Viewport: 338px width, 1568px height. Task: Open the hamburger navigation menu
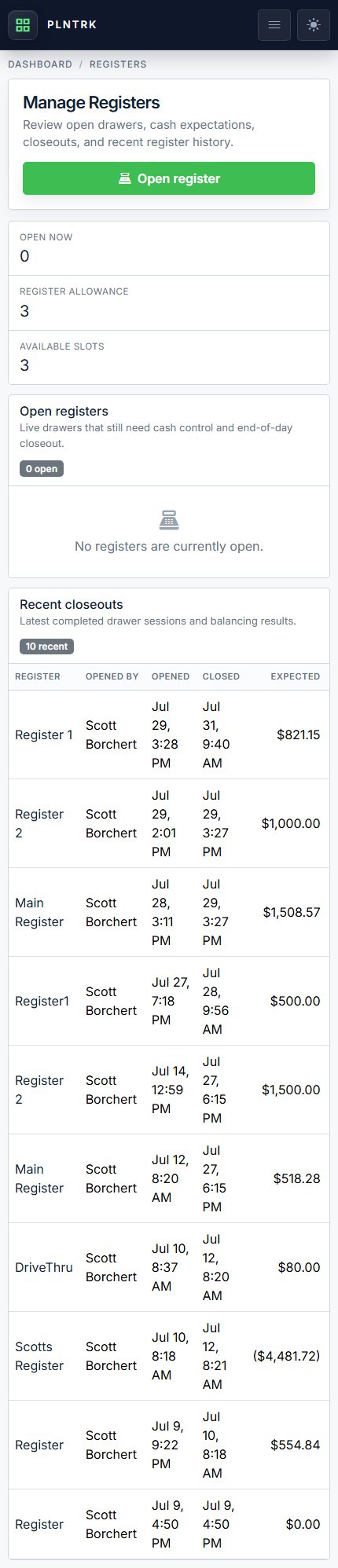(x=274, y=24)
